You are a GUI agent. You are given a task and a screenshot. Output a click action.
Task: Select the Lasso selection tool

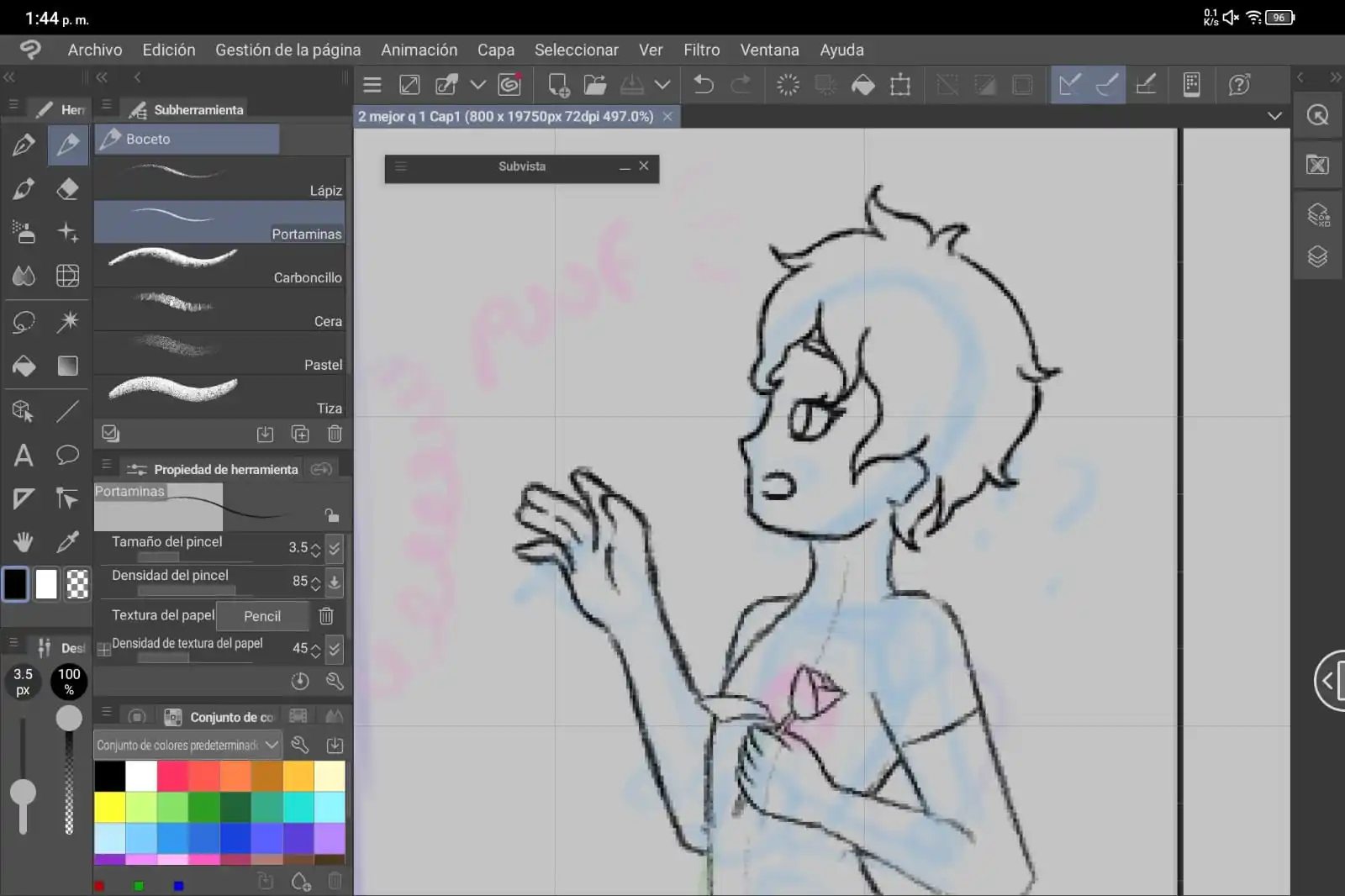click(x=24, y=321)
